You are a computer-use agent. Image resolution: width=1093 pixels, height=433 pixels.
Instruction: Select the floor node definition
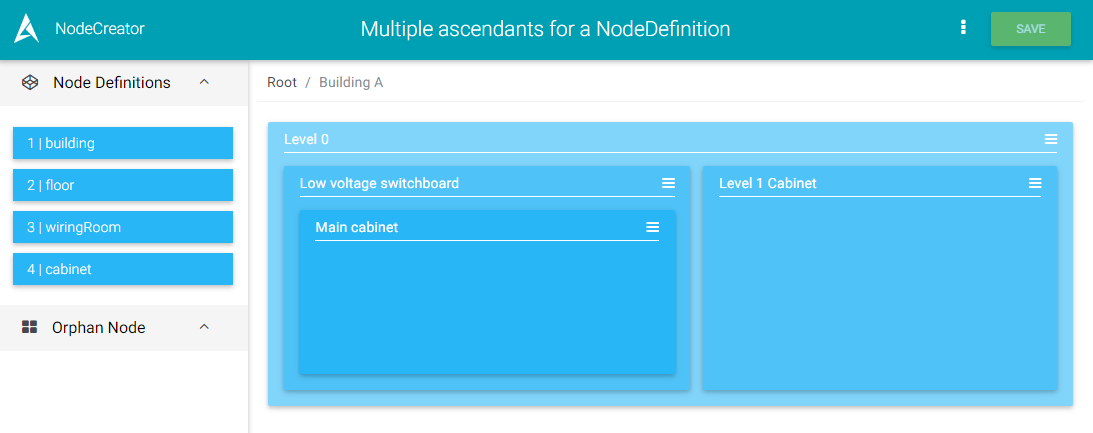[x=122, y=185]
